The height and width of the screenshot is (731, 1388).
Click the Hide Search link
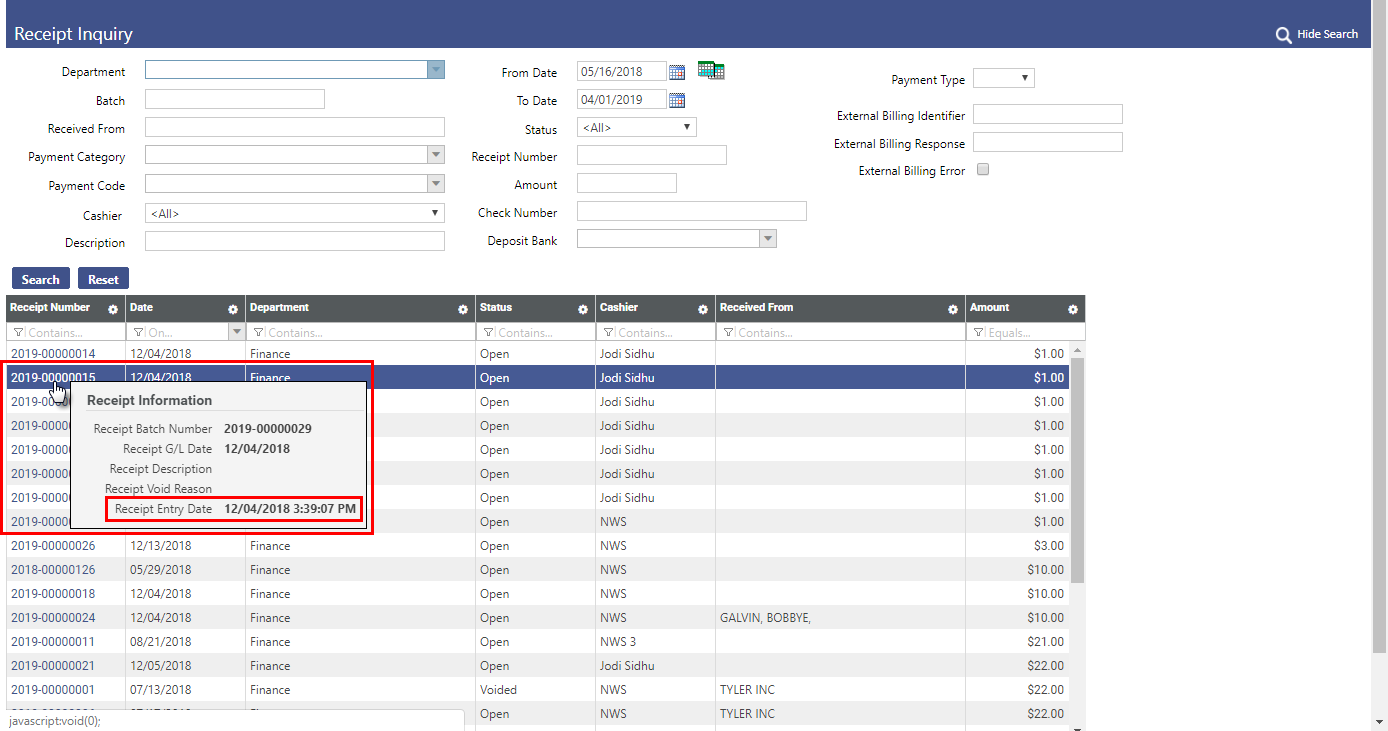coord(1327,35)
